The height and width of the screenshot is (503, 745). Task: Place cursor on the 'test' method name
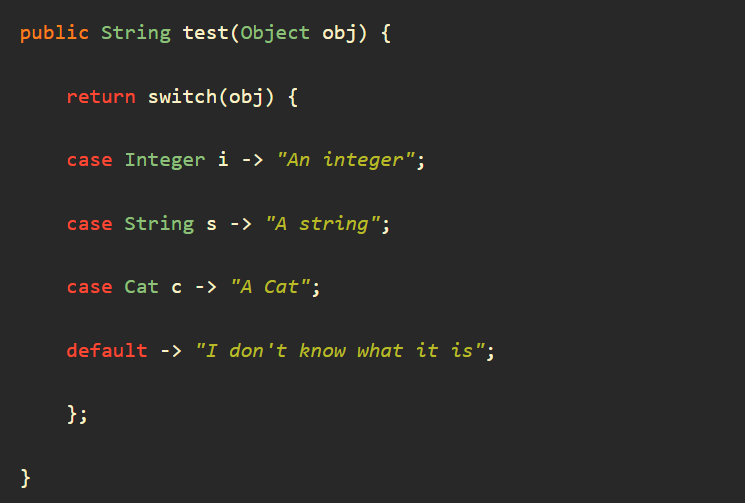point(206,33)
